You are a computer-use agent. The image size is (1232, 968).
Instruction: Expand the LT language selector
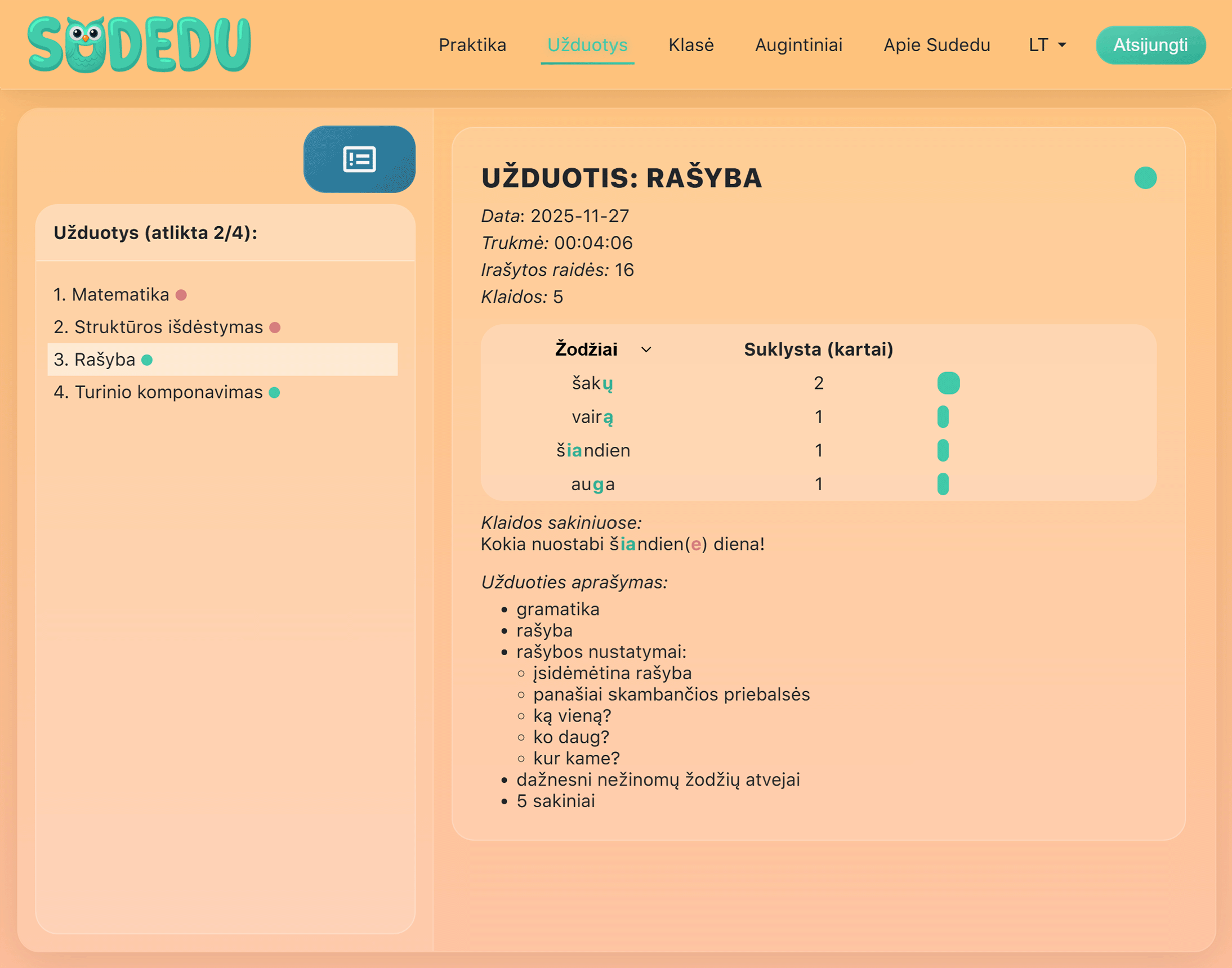coord(1045,45)
